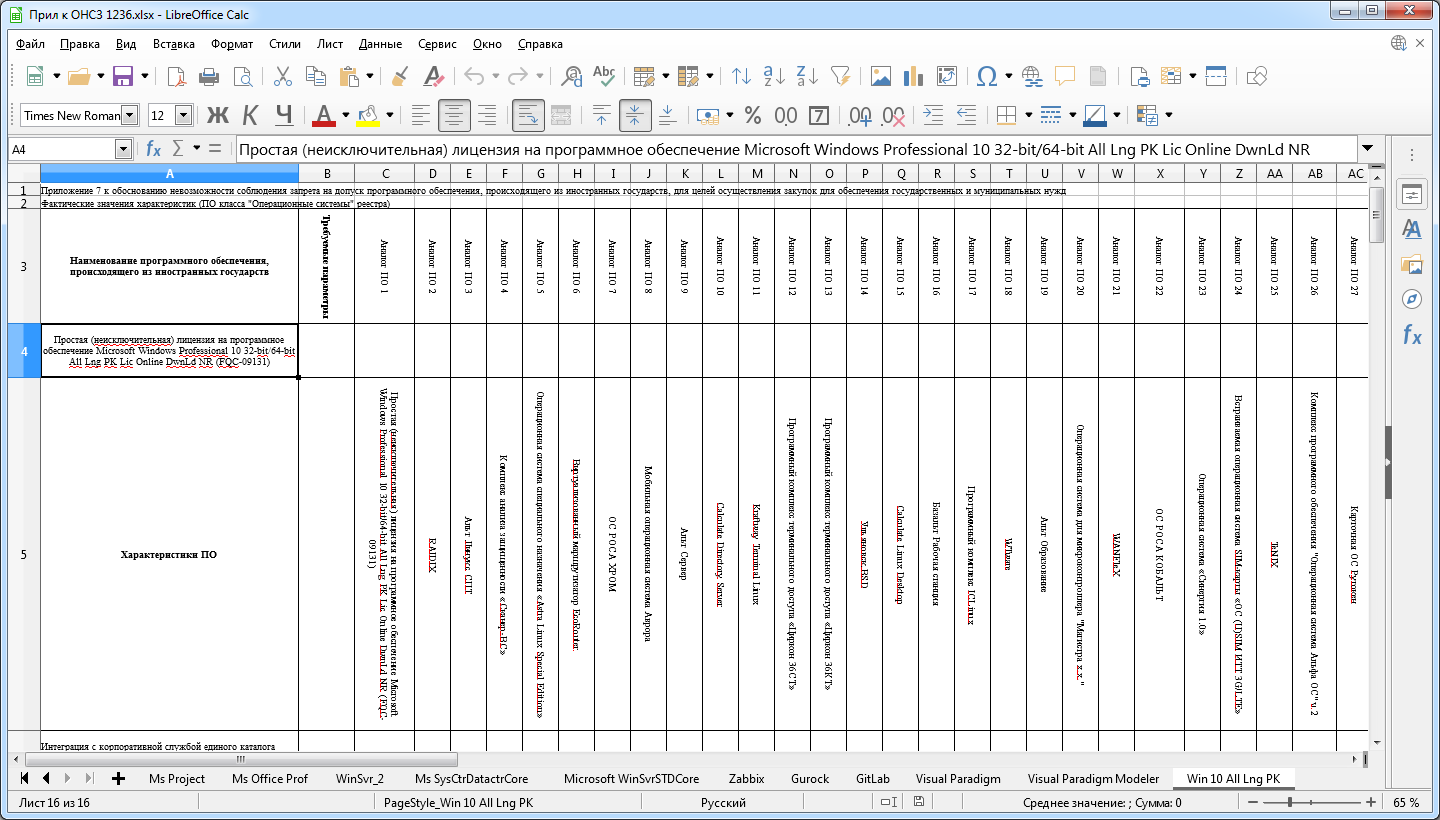Add a decimal place
1440x820 pixels.
point(860,115)
